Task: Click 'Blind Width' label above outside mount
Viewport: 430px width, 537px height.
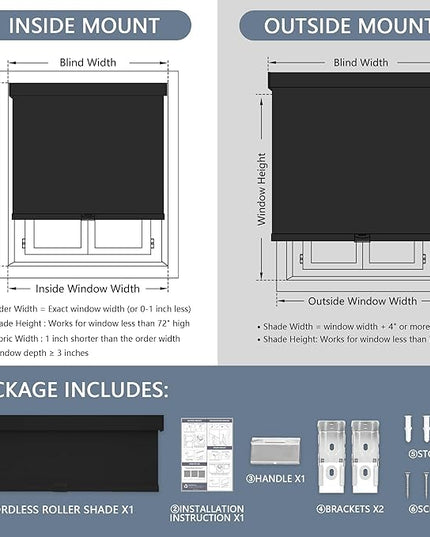Action: click(361, 62)
